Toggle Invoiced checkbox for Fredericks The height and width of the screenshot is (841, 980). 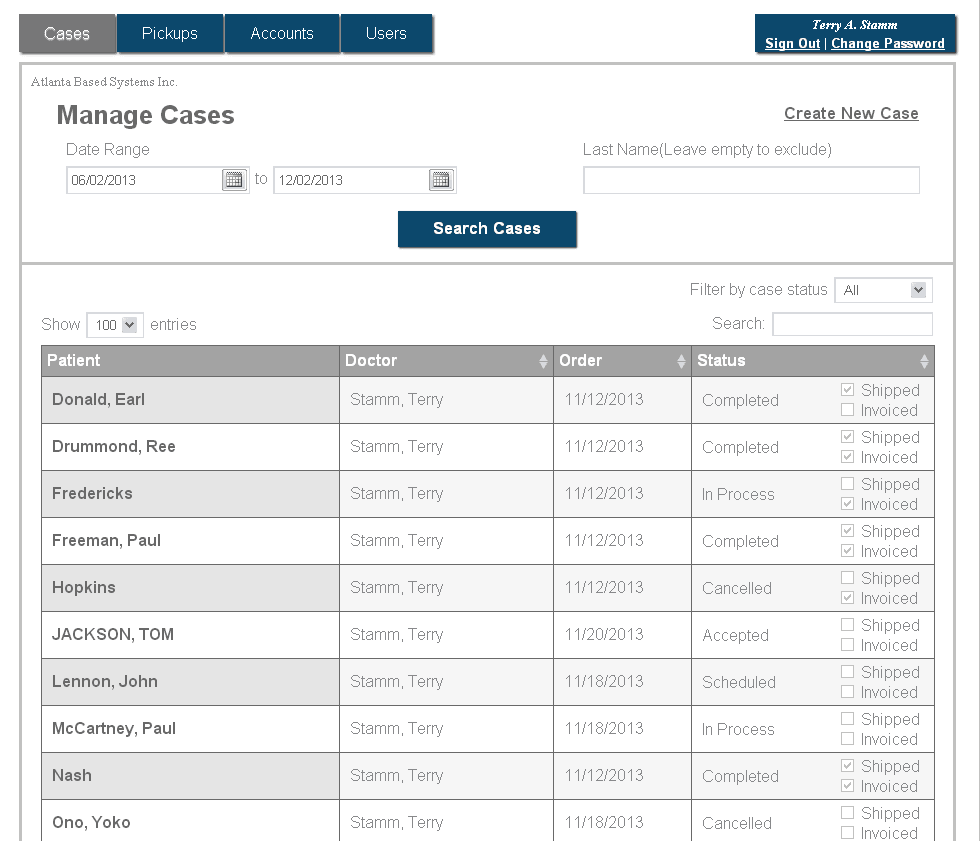[x=848, y=504]
